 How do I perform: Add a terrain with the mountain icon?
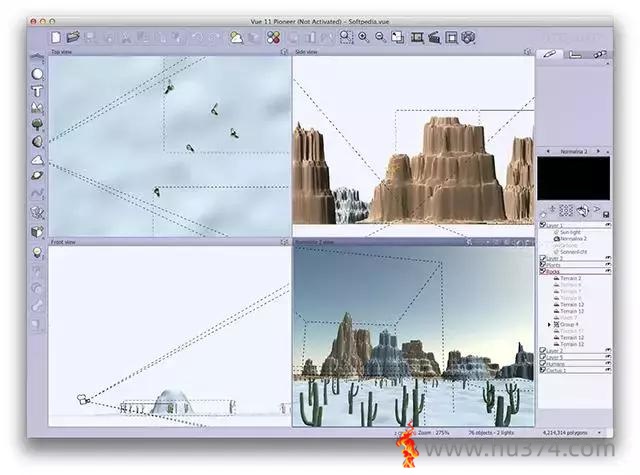click(37, 107)
